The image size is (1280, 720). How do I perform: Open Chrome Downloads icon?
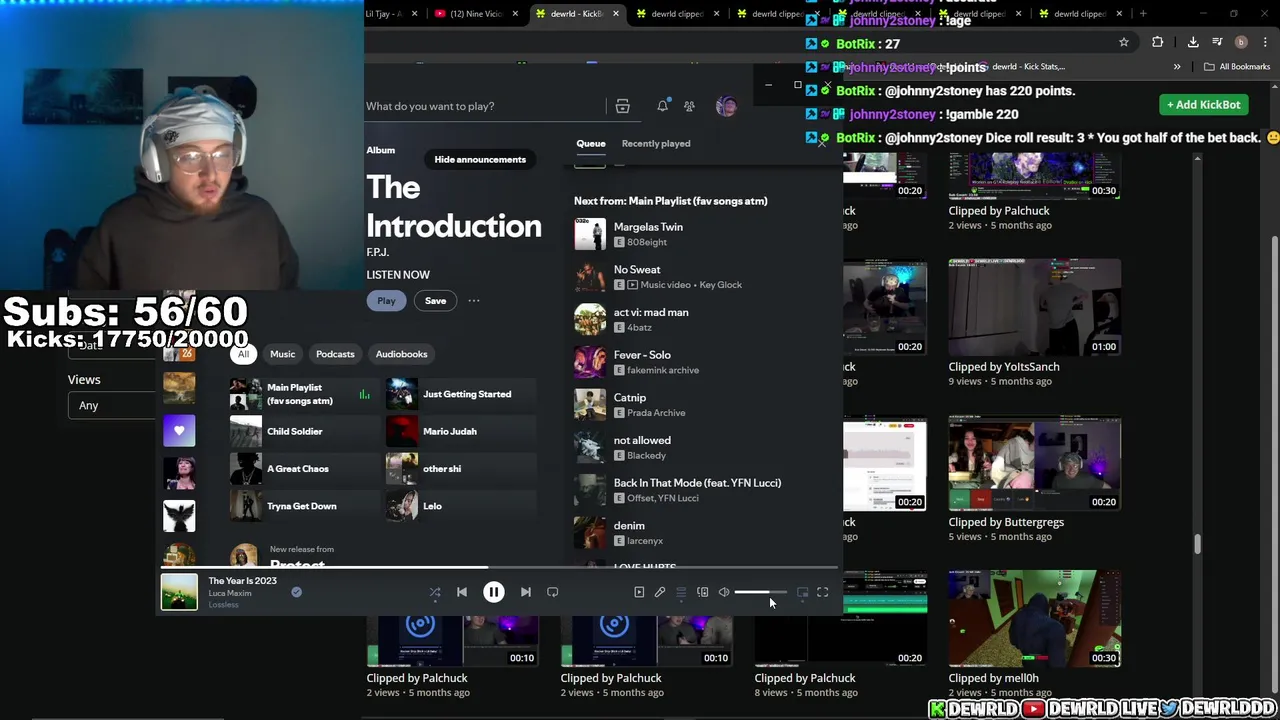[1193, 42]
